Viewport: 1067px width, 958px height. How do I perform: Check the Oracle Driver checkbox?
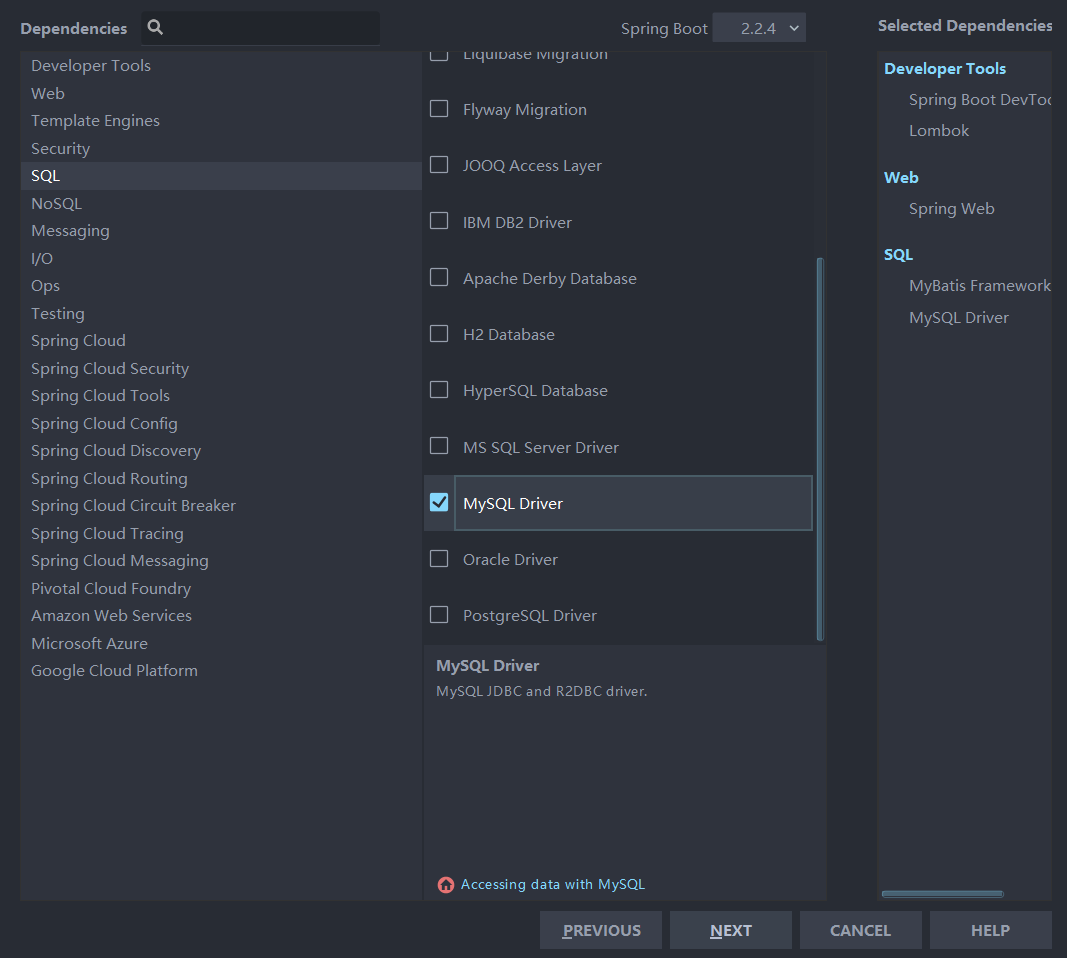pos(439,559)
